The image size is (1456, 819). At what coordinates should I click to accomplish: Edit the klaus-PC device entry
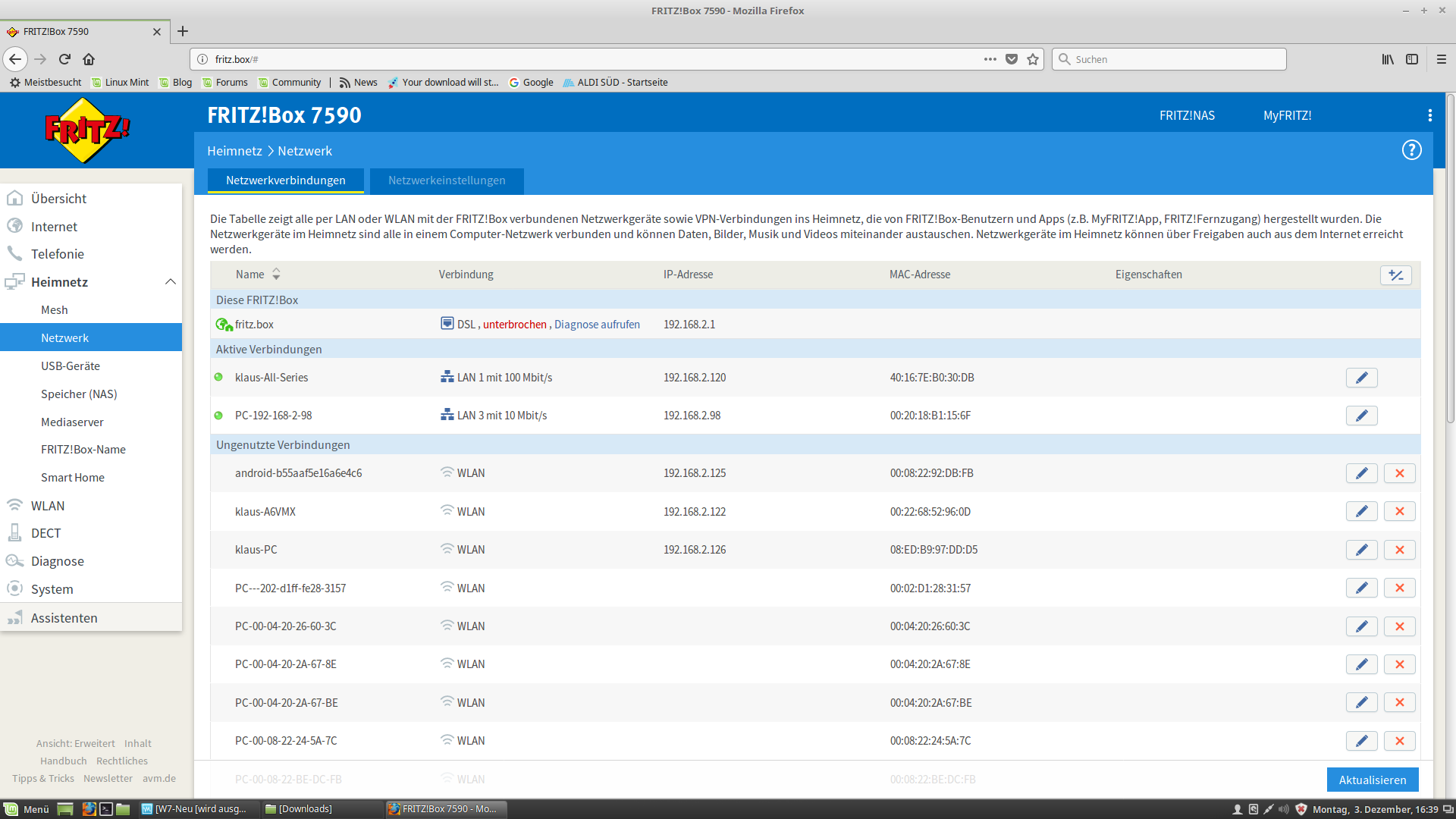pyautogui.click(x=1361, y=550)
